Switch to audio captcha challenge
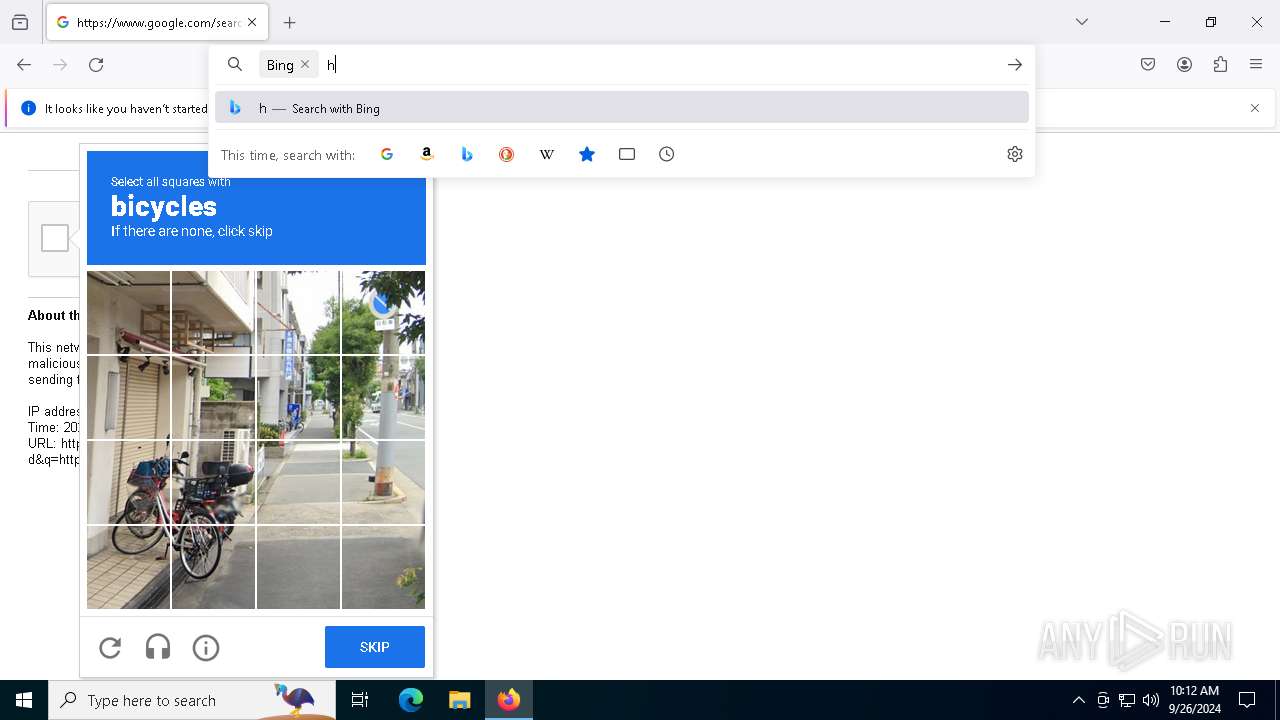Viewport: 1280px width, 720px height. (x=158, y=648)
